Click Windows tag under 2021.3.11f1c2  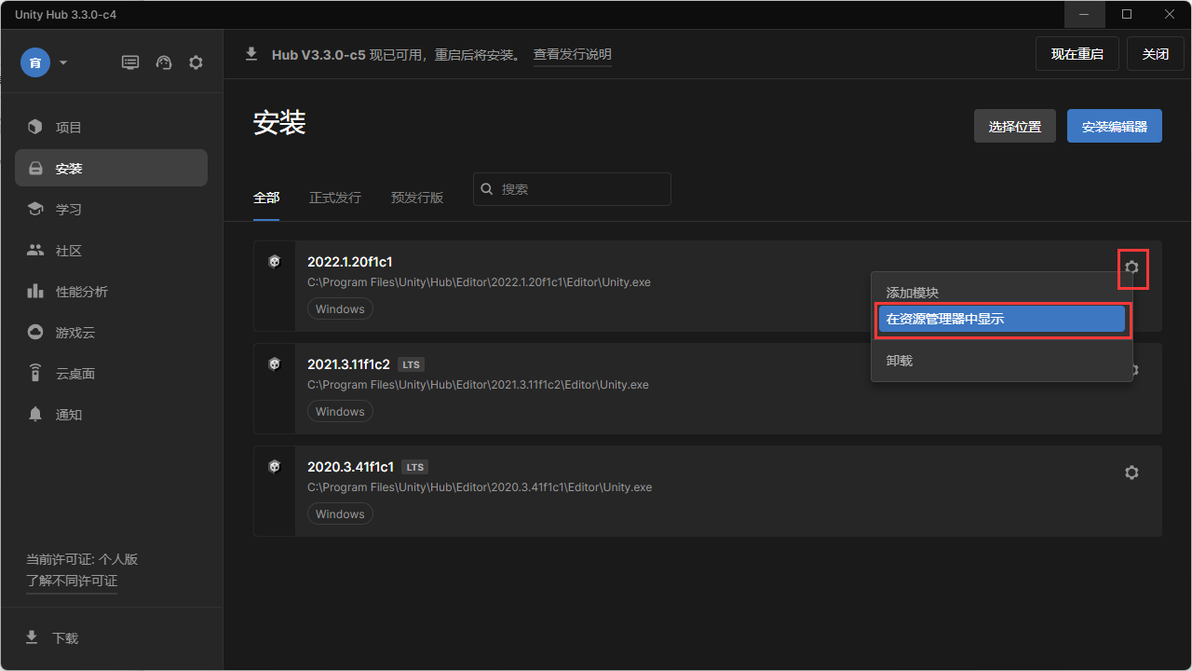point(340,412)
